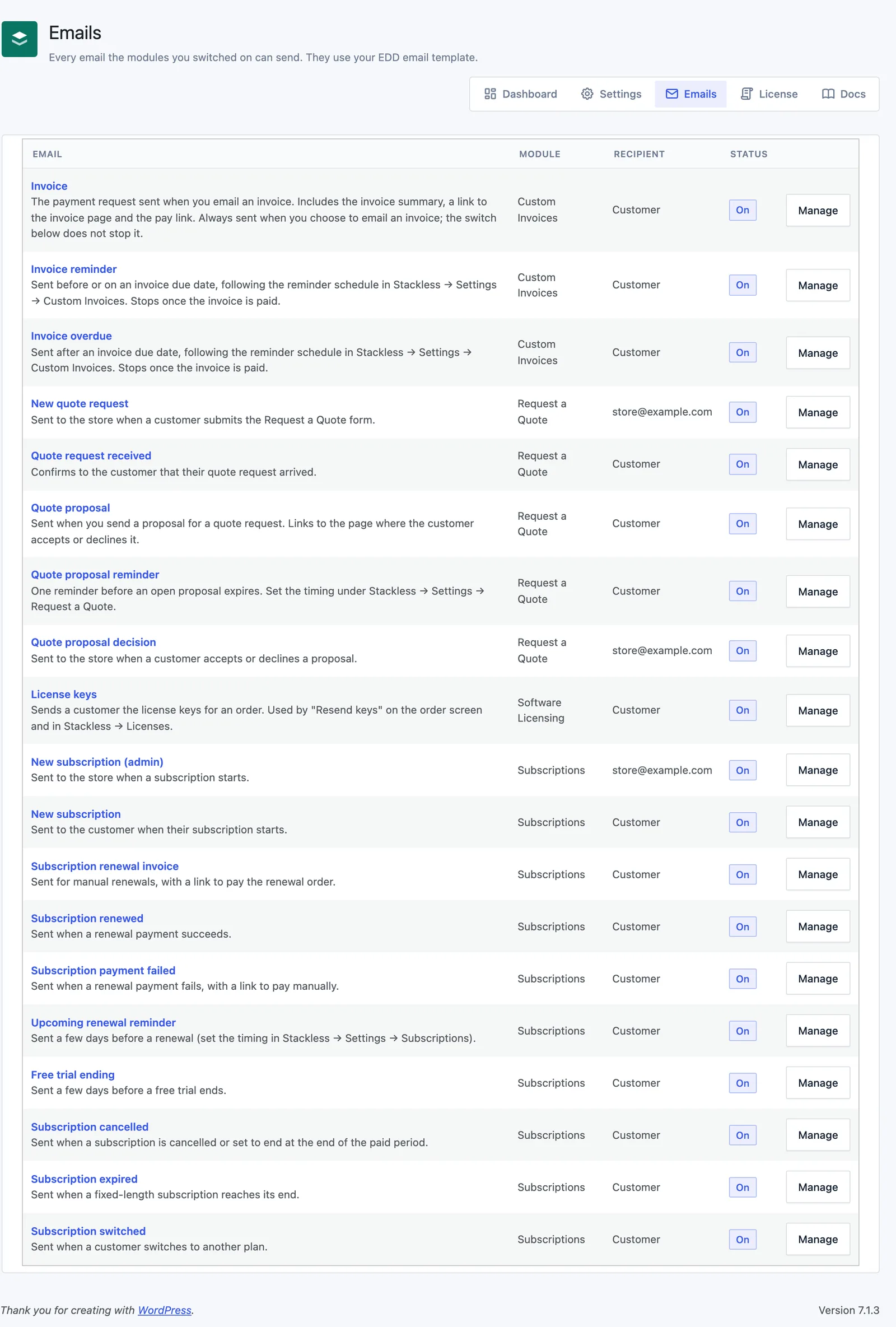The width and height of the screenshot is (896, 1327).
Task: Click the STATUS column header
Action: [x=749, y=154]
